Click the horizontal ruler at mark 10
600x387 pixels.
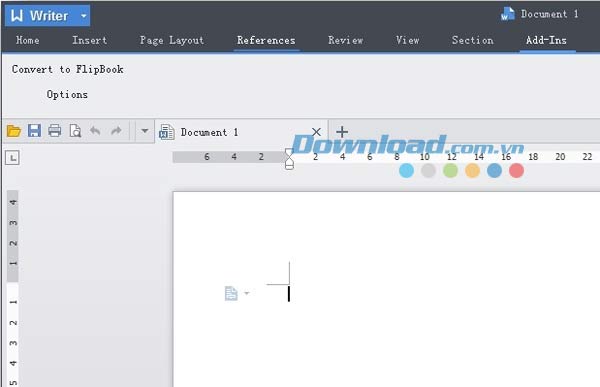tap(424, 157)
